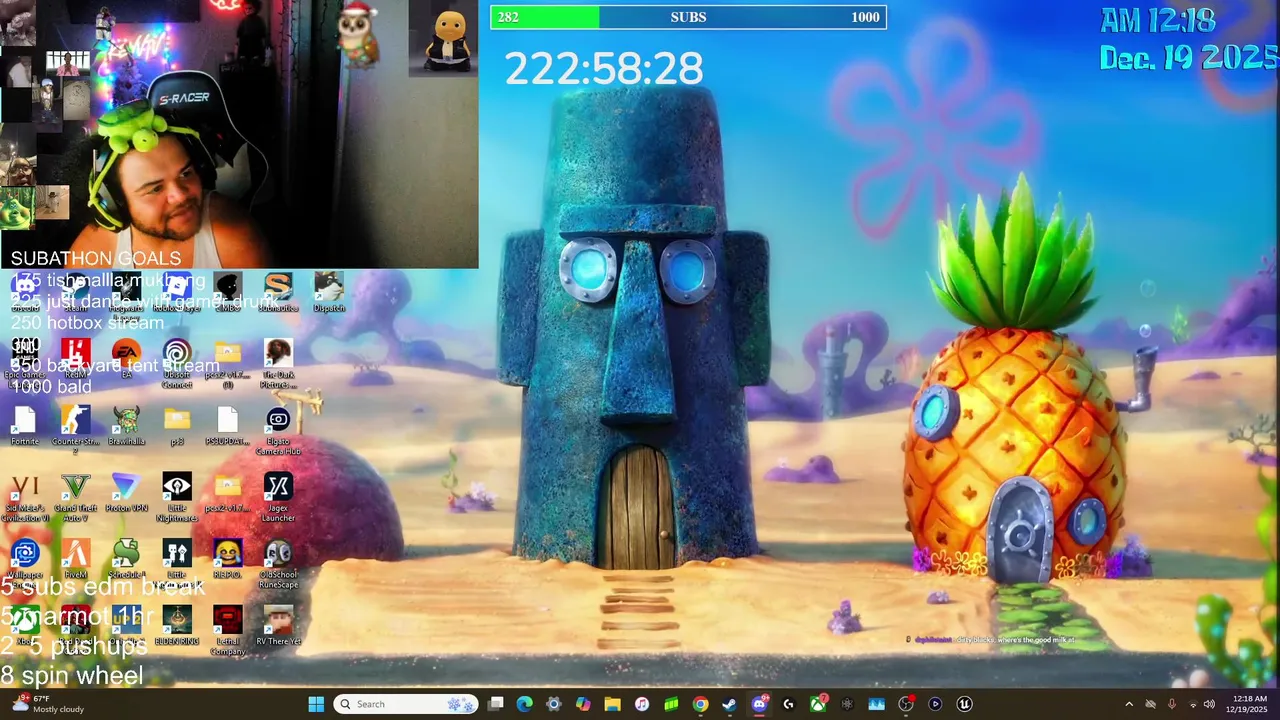The image size is (1280, 720).
Task: Open the Little Nightmares desktop shortcut
Action: [177, 497]
